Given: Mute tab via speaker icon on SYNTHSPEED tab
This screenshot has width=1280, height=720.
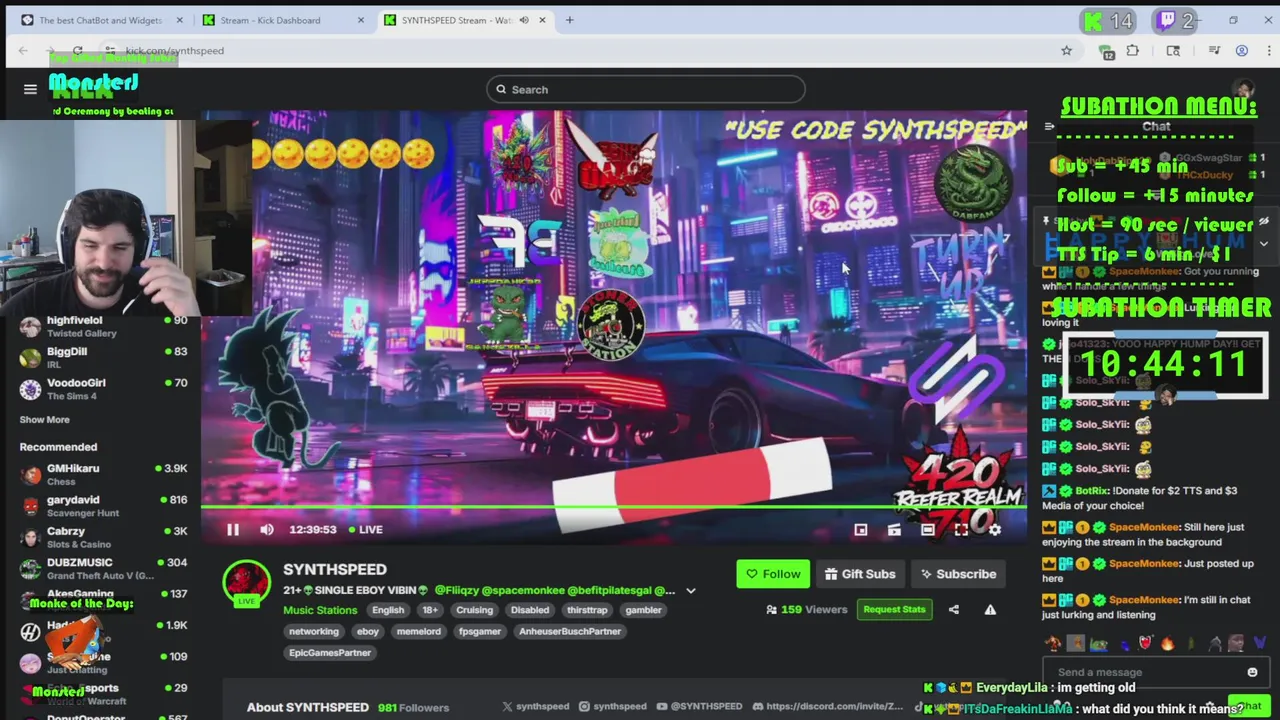Looking at the screenshot, I should [x=524, y=20].
